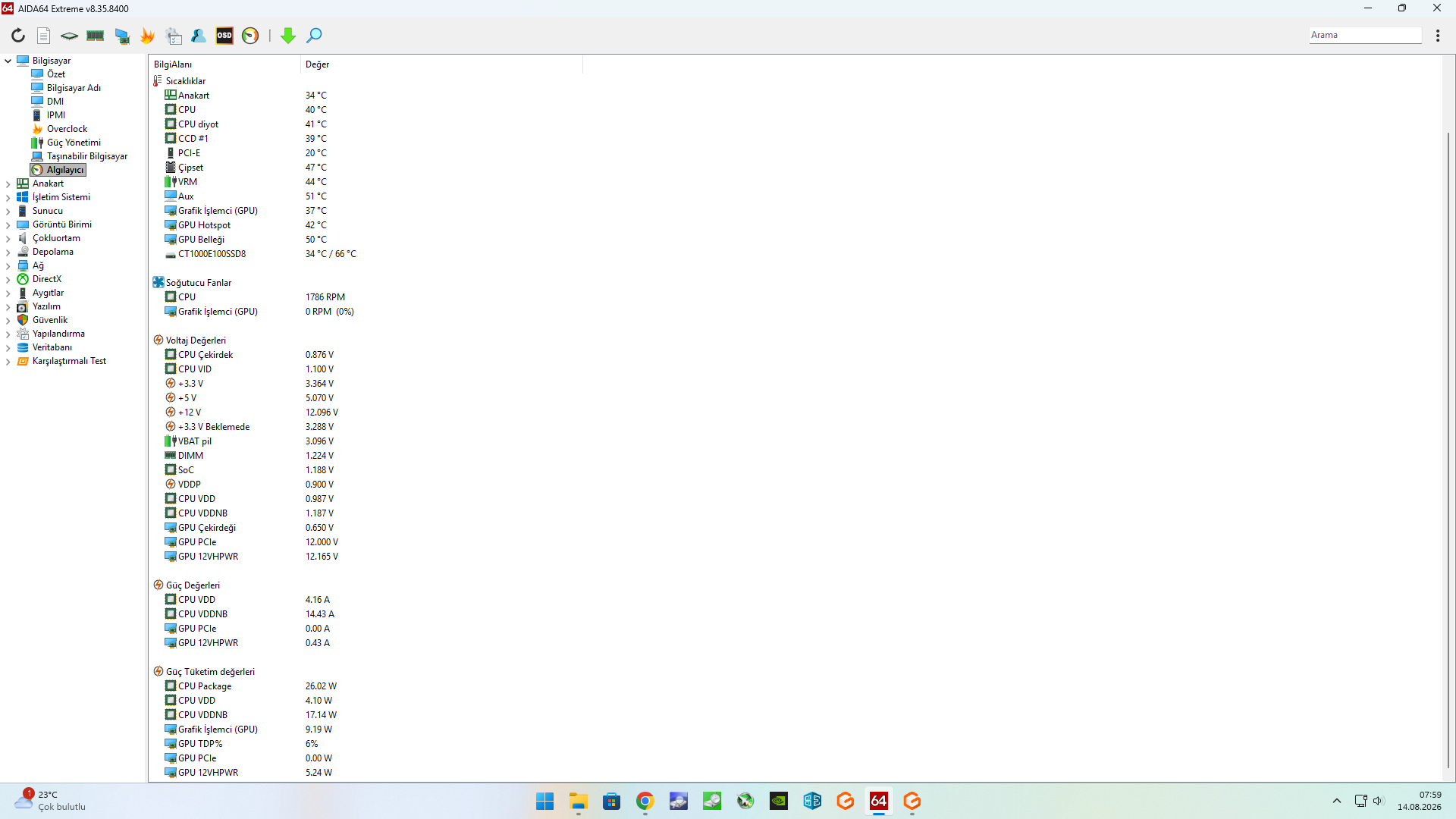
Task: Open the NVIDIA app in taskbar
Action: (779, 801)
